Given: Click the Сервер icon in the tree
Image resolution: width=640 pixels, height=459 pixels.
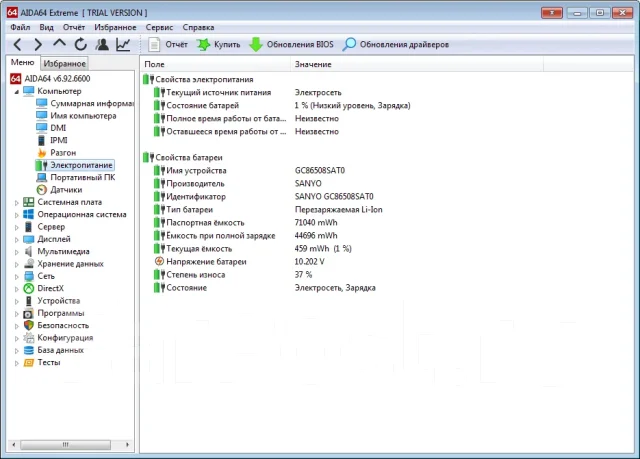Looking at the screenshot, I should click(x=29, y=226).
